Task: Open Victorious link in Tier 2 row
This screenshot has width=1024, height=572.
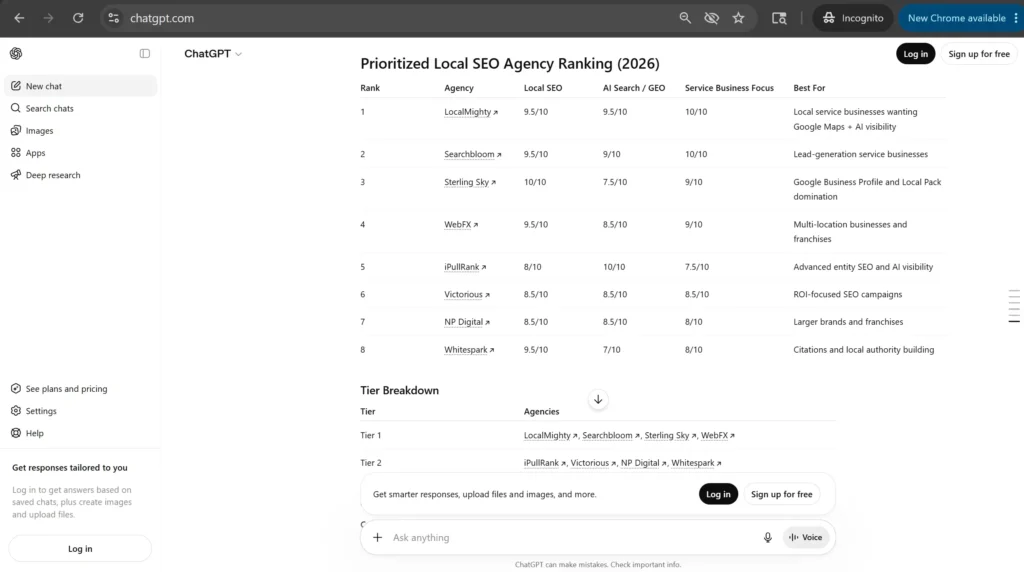Action: point(593,463)
